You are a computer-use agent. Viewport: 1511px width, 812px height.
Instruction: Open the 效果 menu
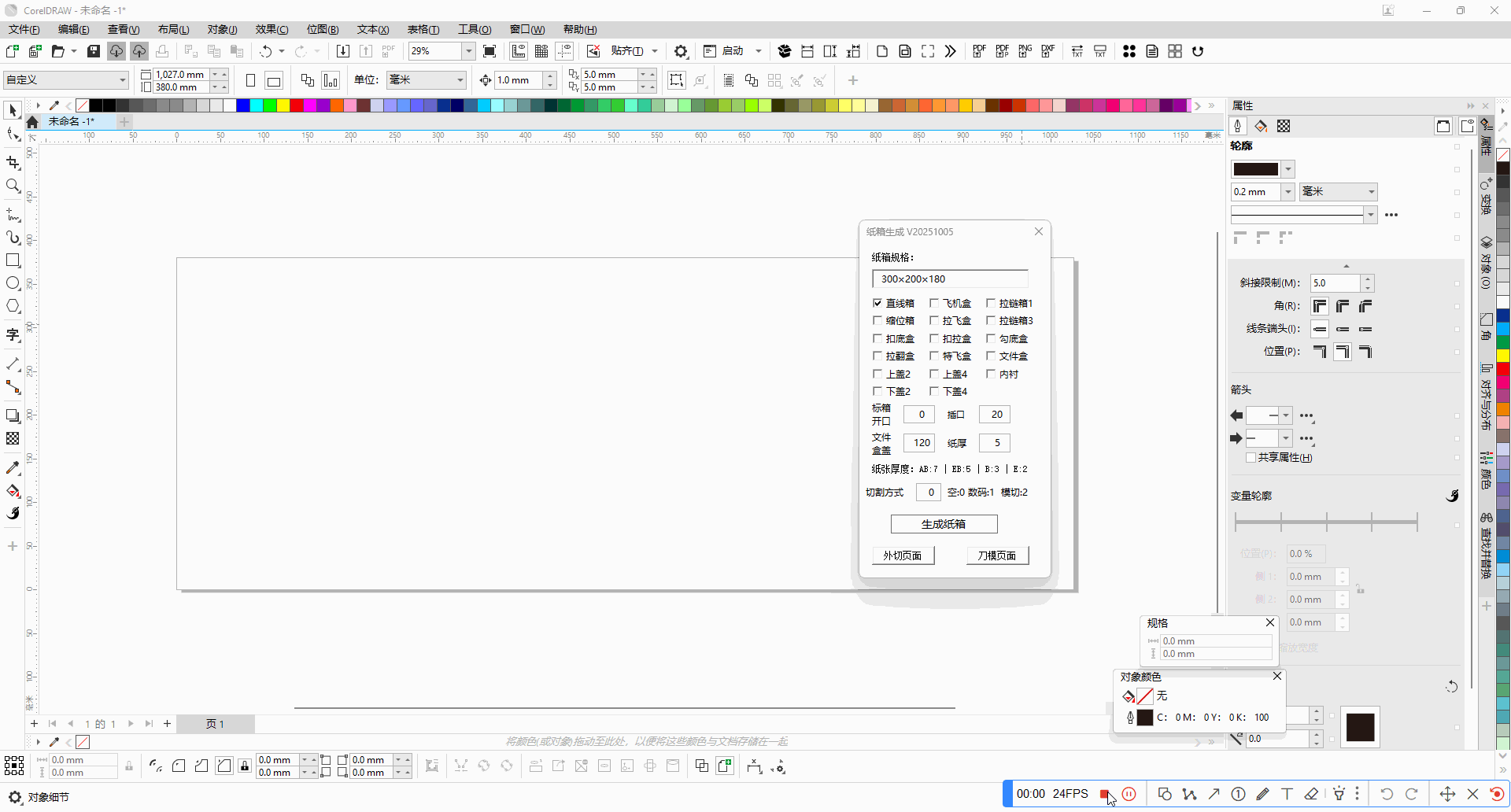(272, 29)
